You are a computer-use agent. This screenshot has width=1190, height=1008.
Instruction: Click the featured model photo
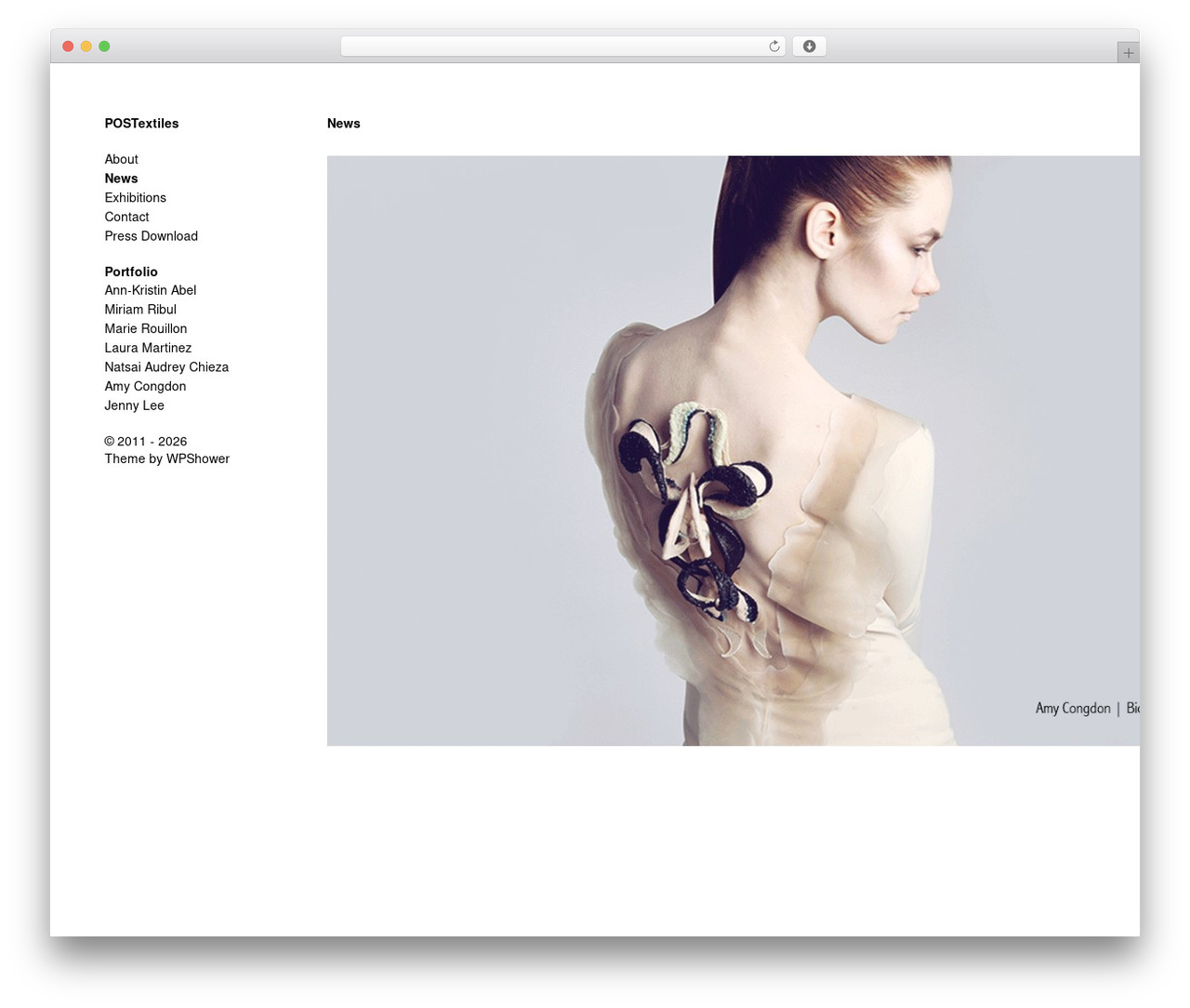[734, 451]
